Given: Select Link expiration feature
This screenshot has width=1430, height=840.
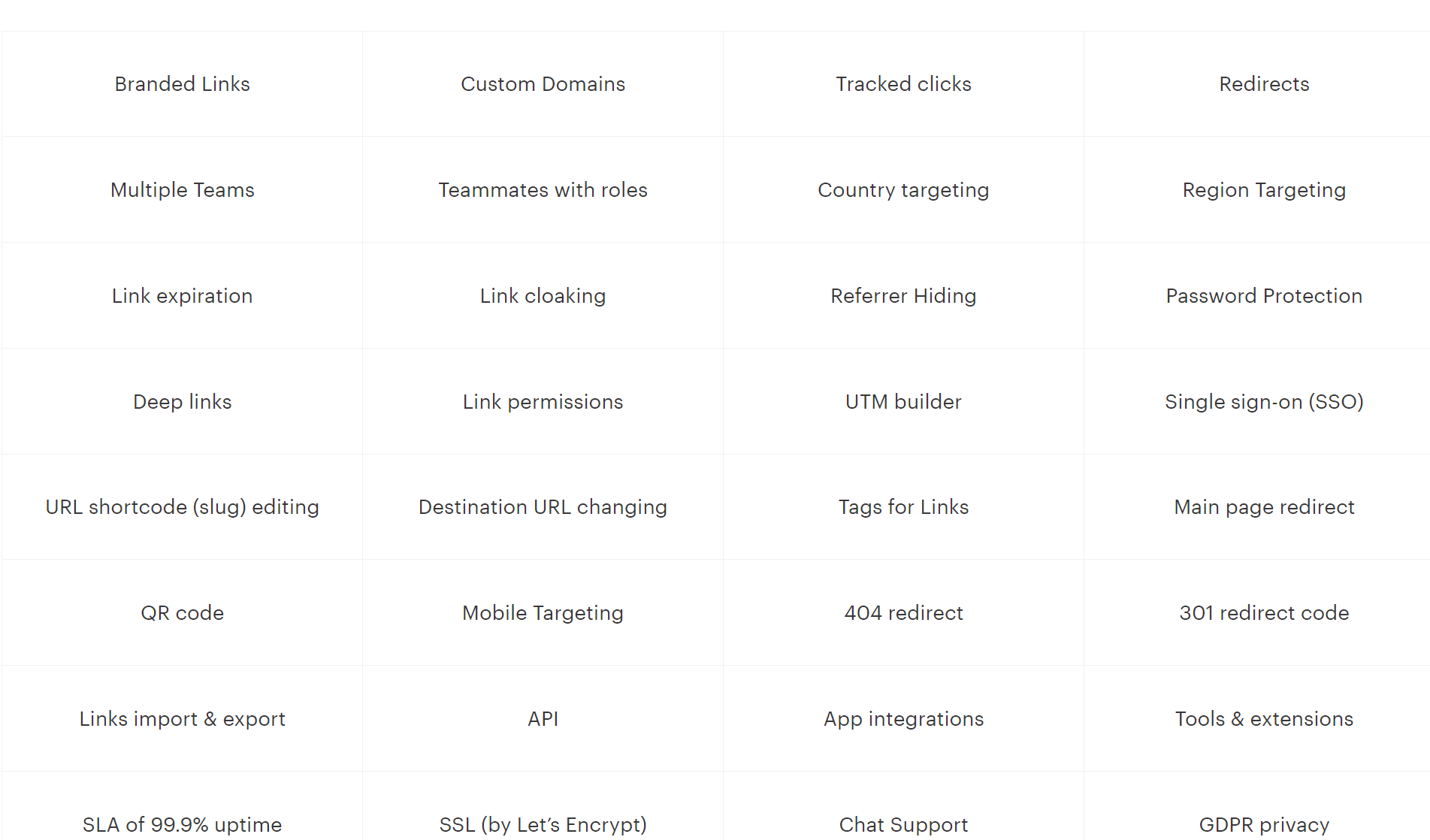Looking at the screenshot, I should pos(182,296).
